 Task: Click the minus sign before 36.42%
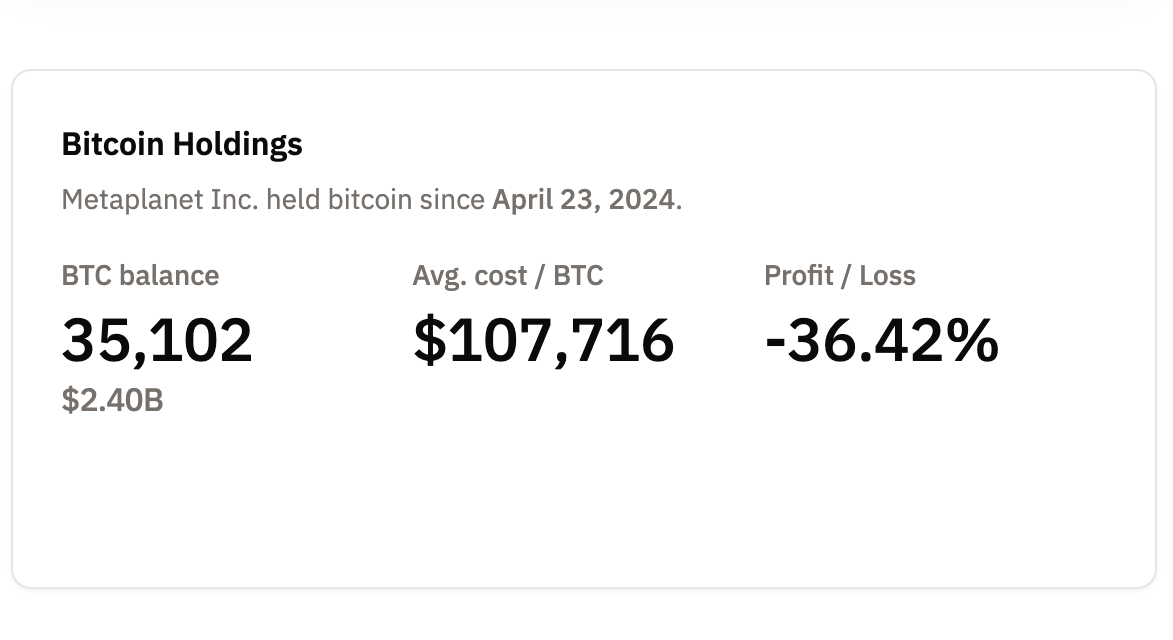click(775, 342)
